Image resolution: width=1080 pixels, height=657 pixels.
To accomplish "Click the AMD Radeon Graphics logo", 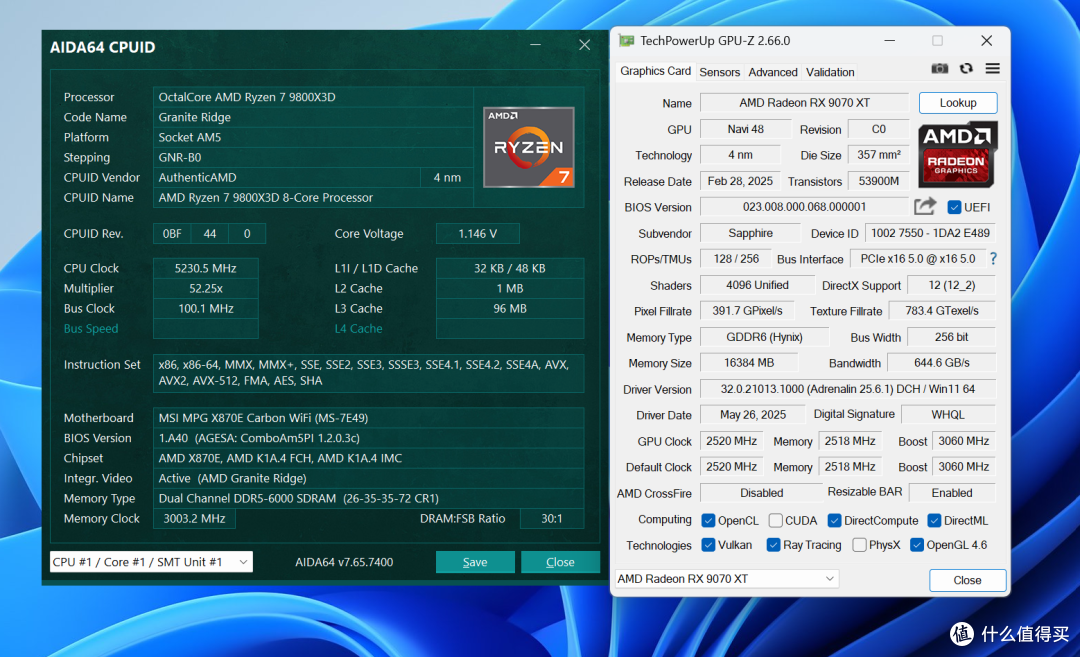I will (x=957, y=154).
